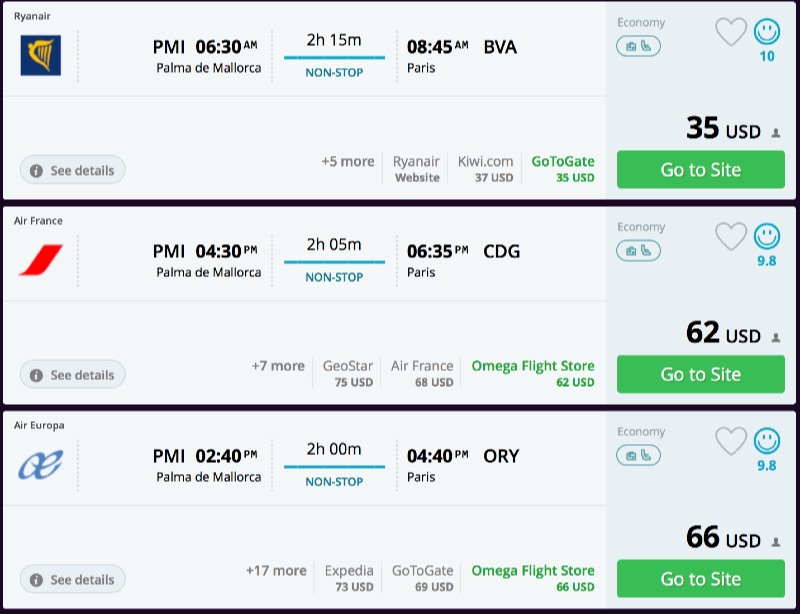Go to Site for the 35 USD flight
This screenshot has height=614, width=800.
700,170
